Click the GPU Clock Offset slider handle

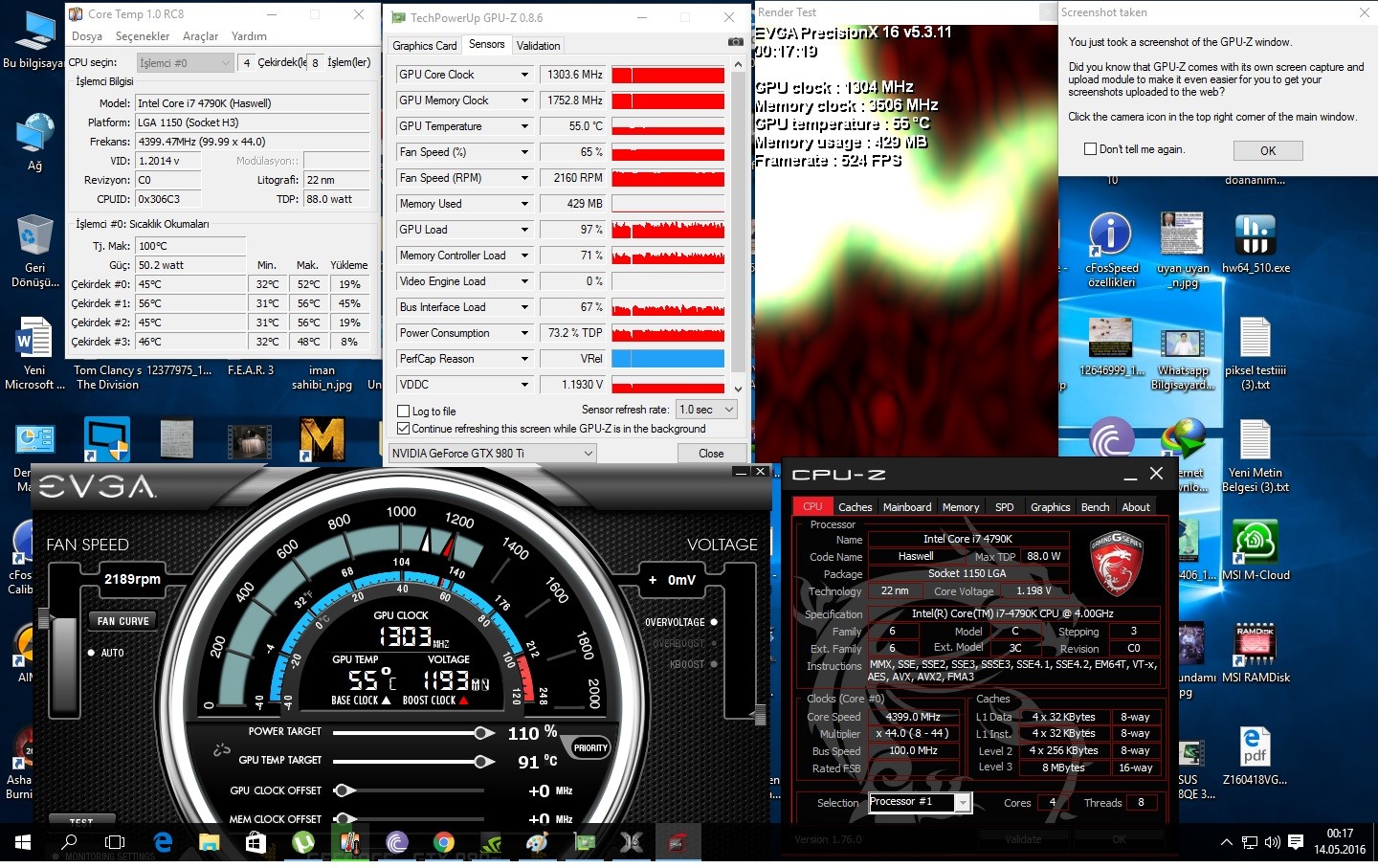click(344, 790)
